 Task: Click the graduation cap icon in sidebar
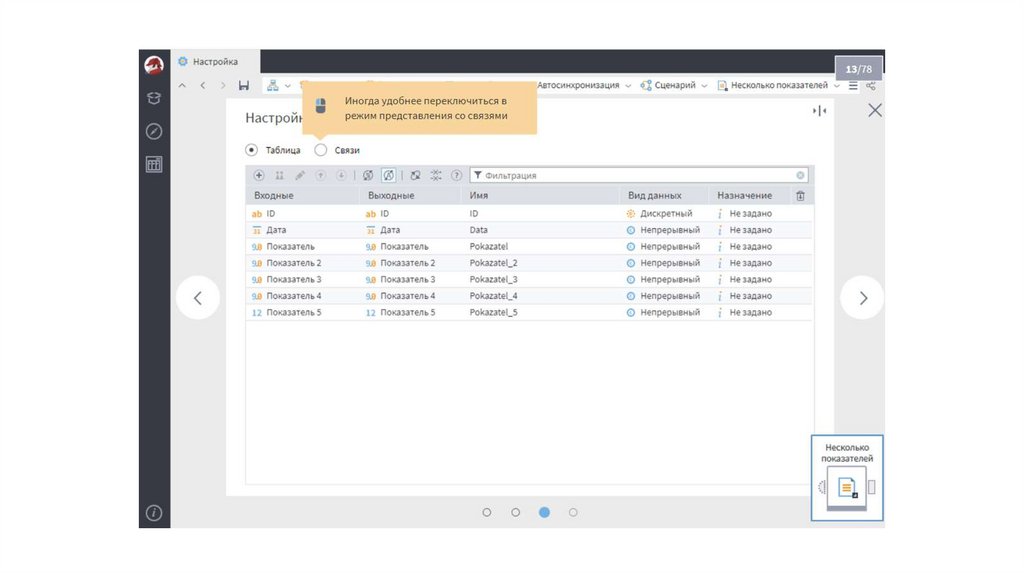point(153,98)
